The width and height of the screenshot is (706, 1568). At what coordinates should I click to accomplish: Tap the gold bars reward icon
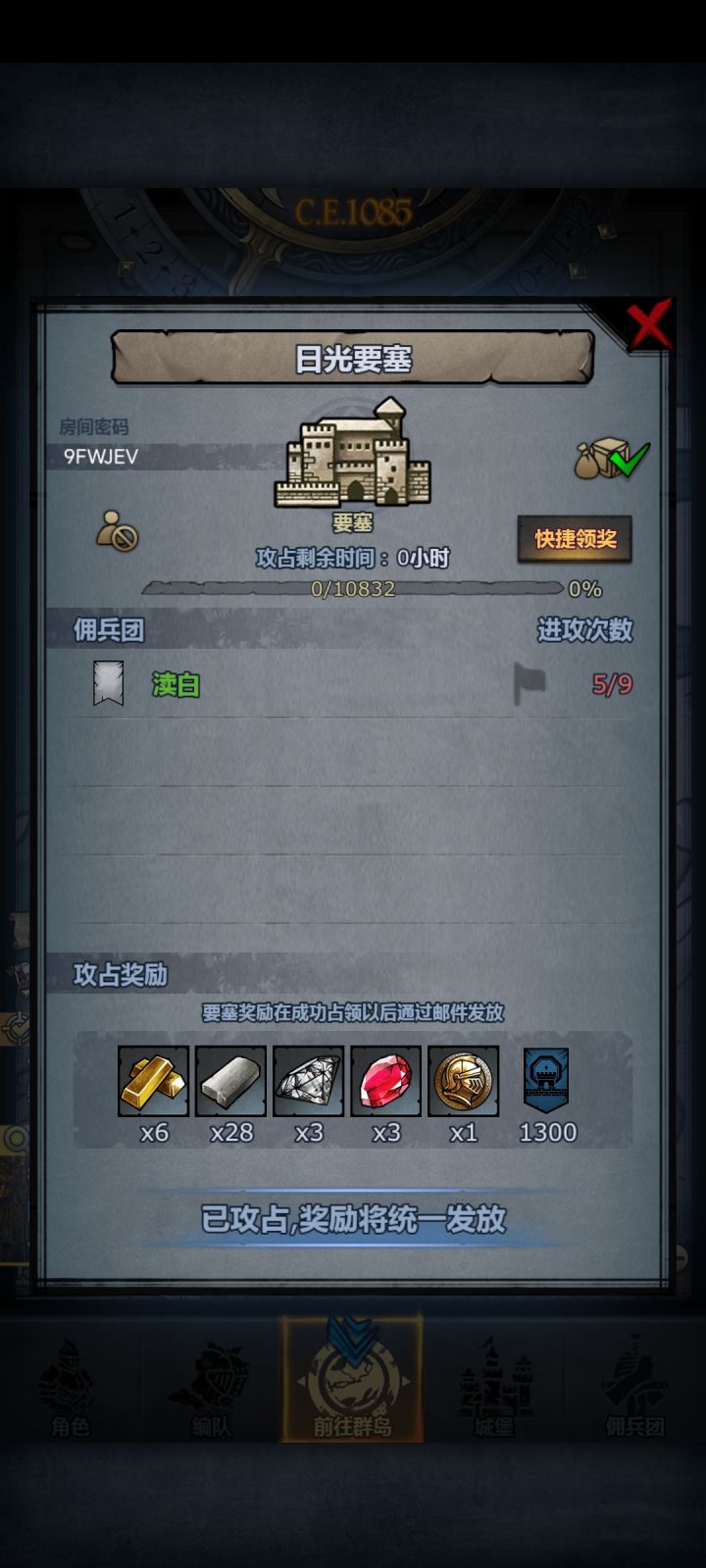tap(154, 1081)
